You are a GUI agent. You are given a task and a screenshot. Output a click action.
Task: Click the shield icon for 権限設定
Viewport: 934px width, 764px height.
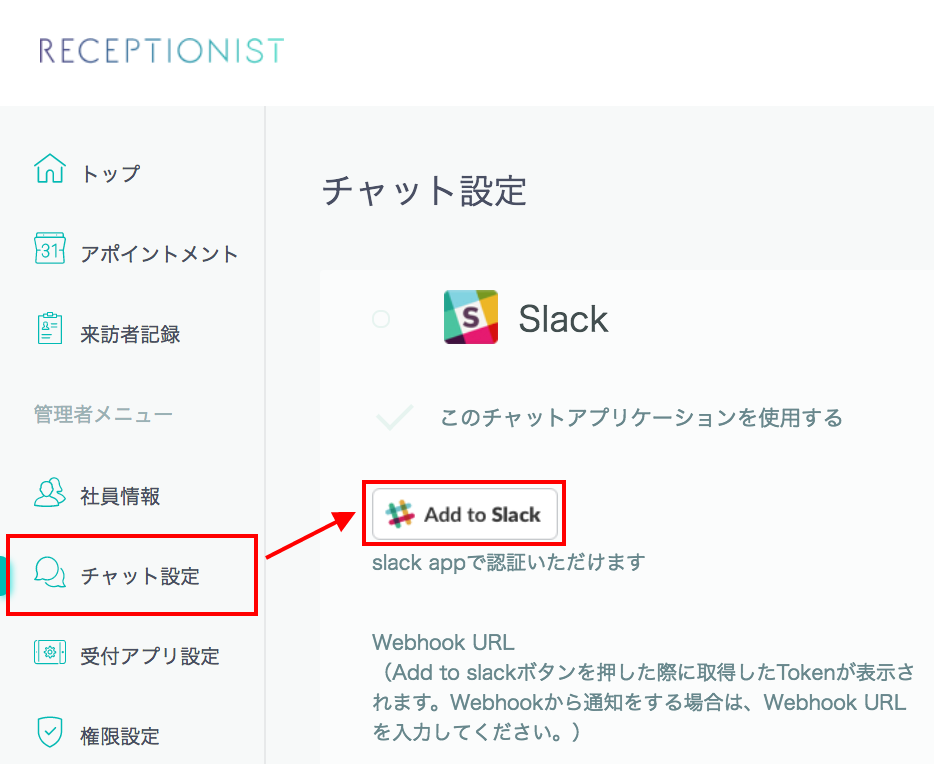(x=50, y=733)
